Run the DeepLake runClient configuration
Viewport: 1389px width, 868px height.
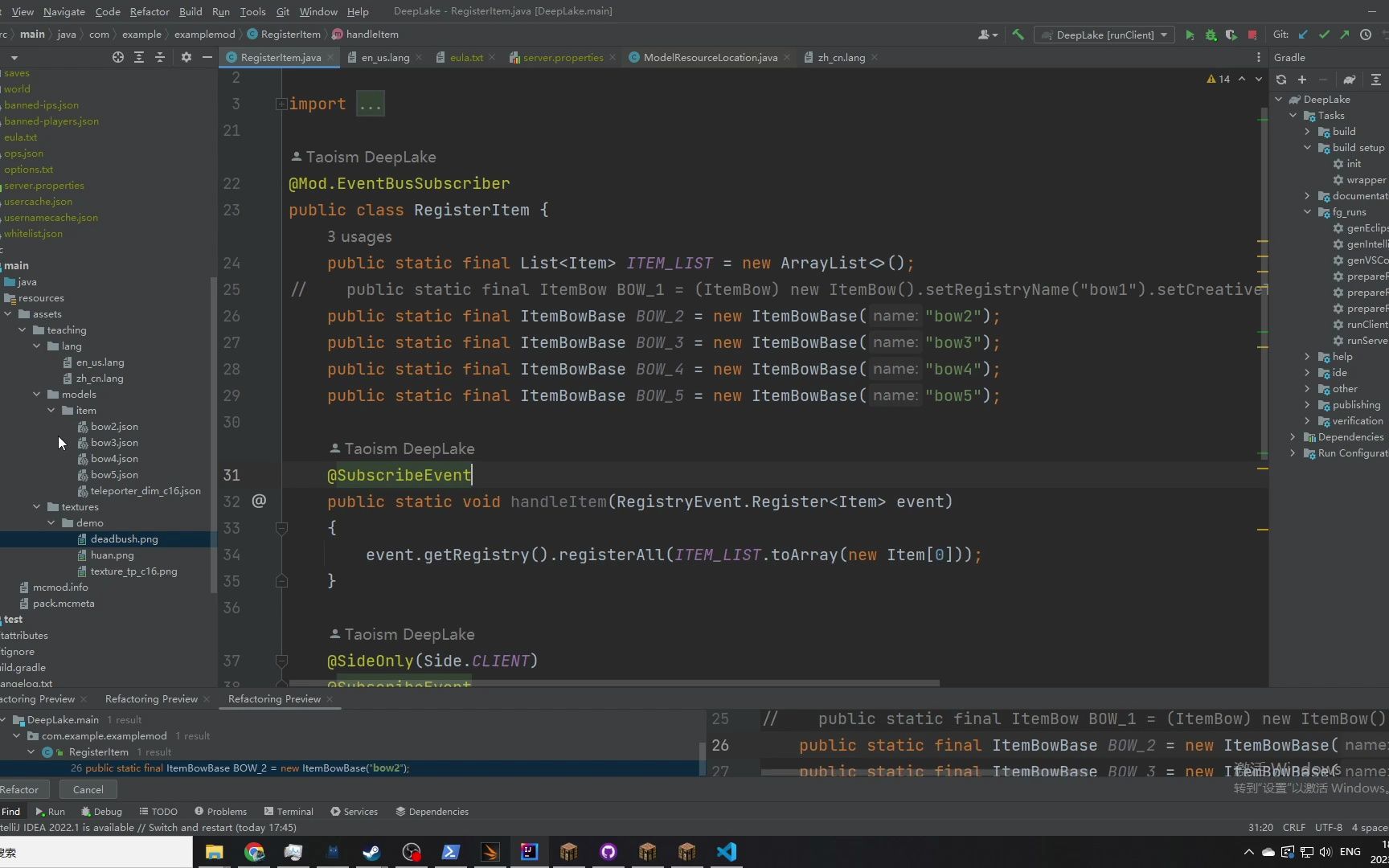1190,35
